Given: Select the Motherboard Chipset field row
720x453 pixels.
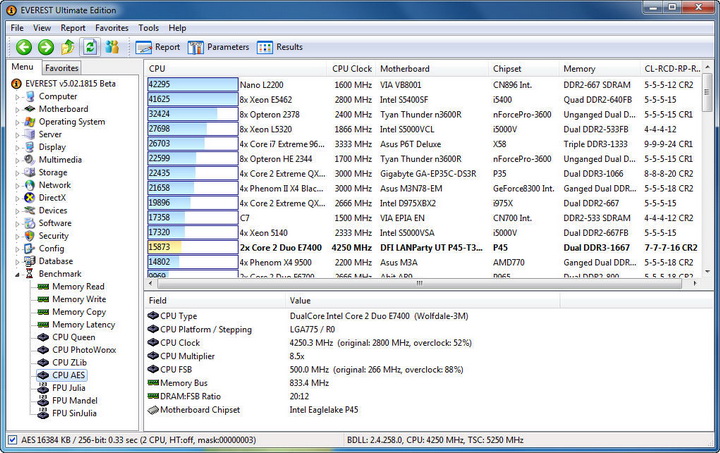Looking at the screenshot, I should click(x=354, y=410).
